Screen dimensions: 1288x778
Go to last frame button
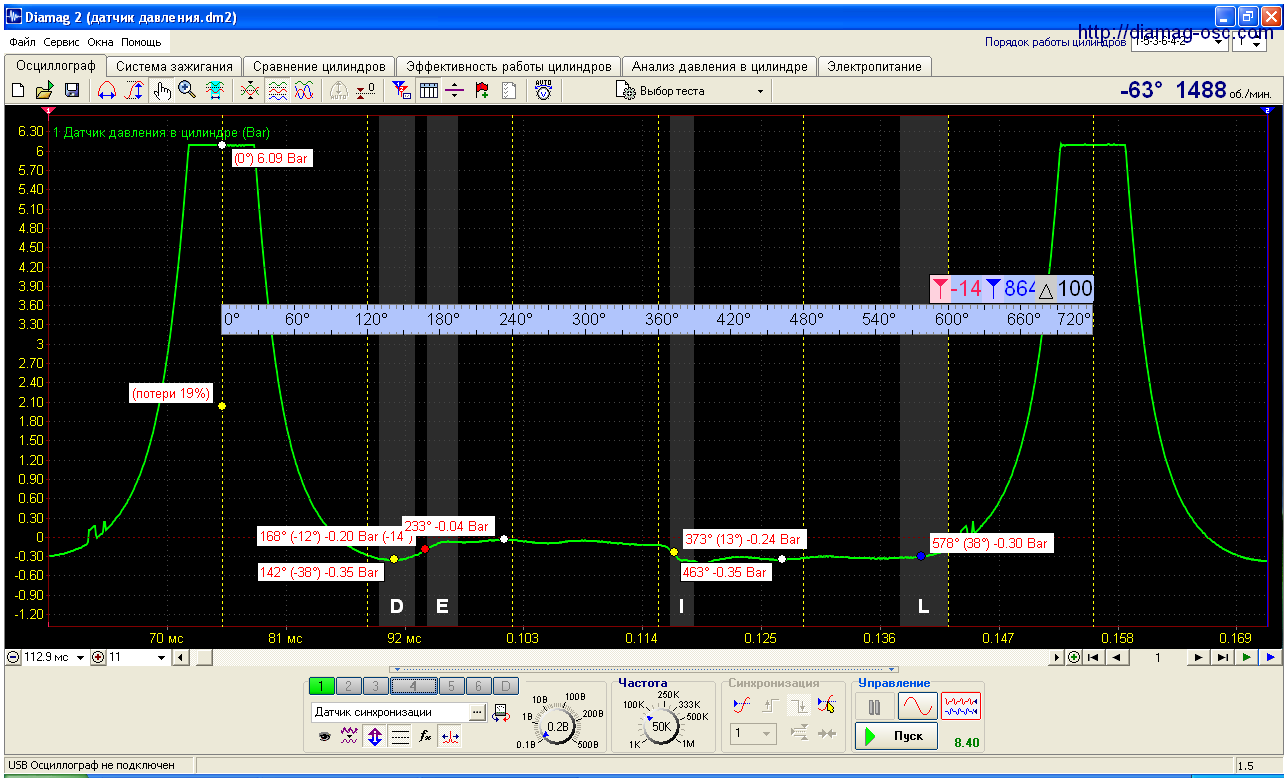click(1221, 657)
